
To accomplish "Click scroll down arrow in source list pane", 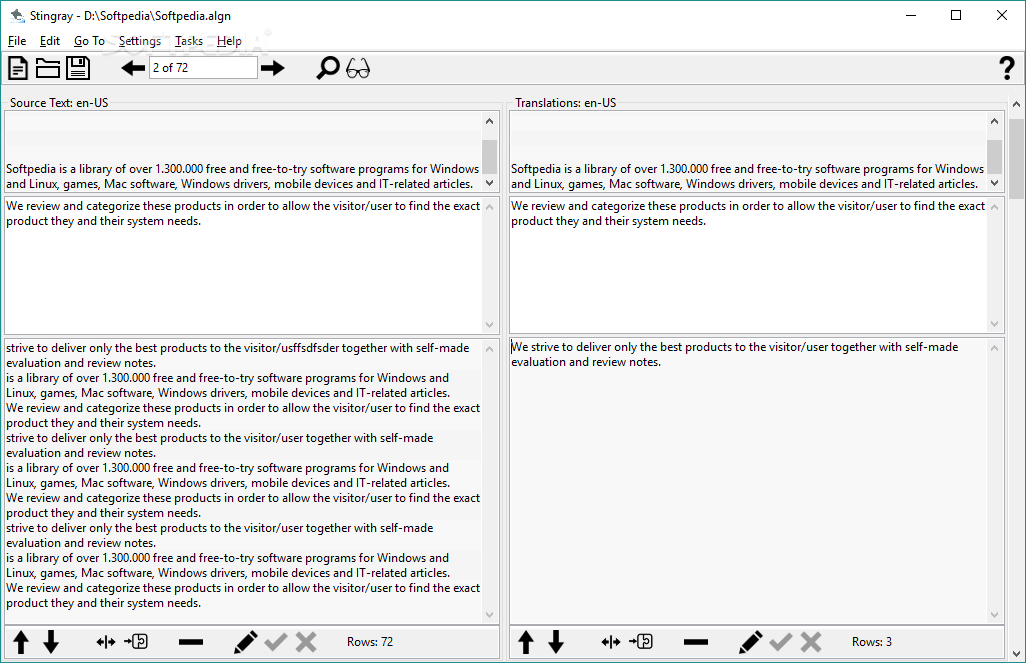I will click(x=489, y=615).
